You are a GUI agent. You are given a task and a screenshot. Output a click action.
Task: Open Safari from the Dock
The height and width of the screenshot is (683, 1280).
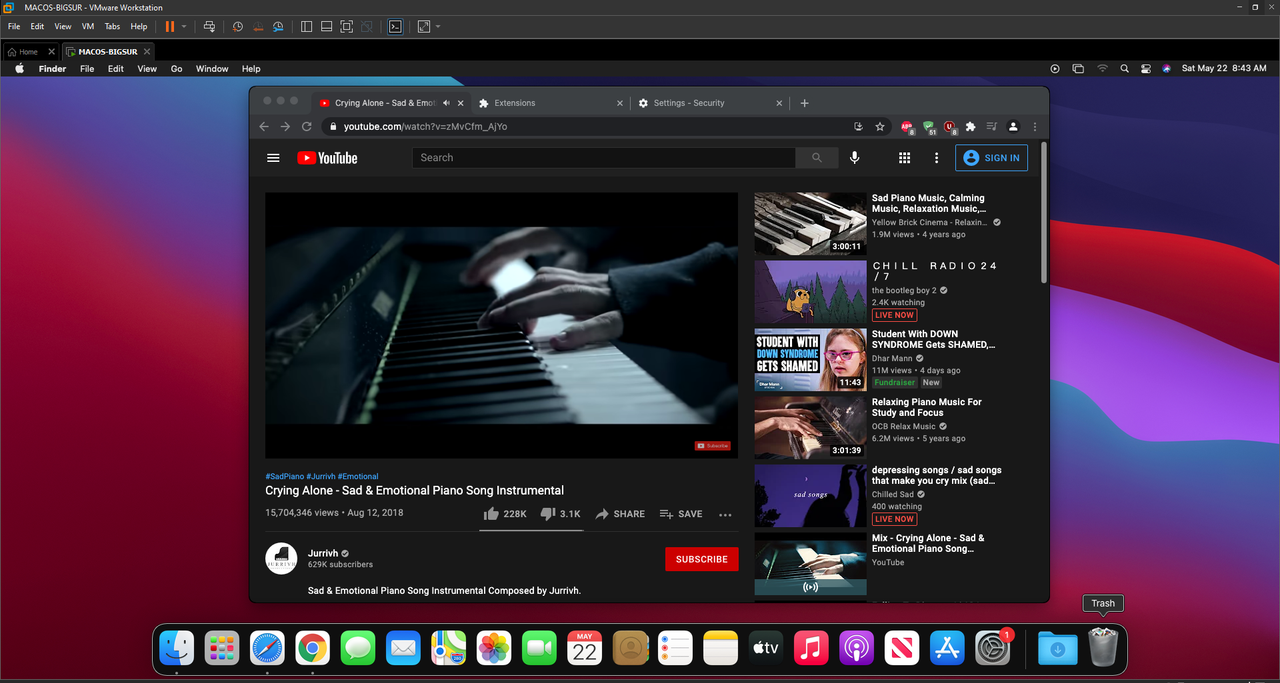coord(267,649)
